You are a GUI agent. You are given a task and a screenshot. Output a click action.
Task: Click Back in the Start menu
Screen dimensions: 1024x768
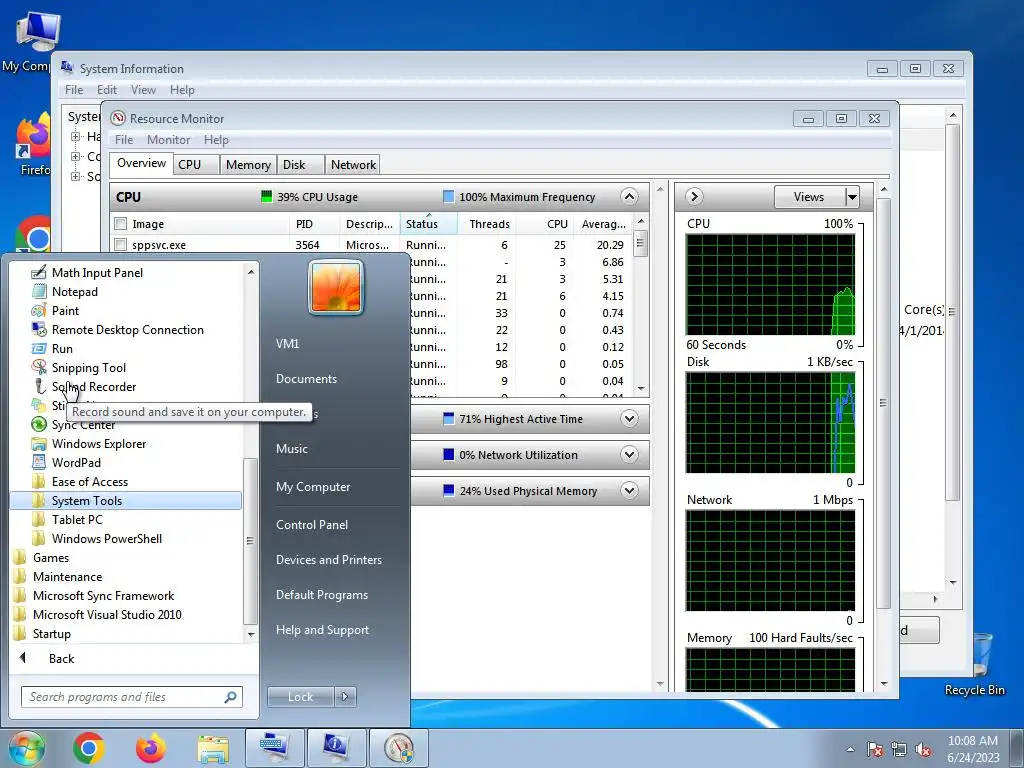coord(61,658)
